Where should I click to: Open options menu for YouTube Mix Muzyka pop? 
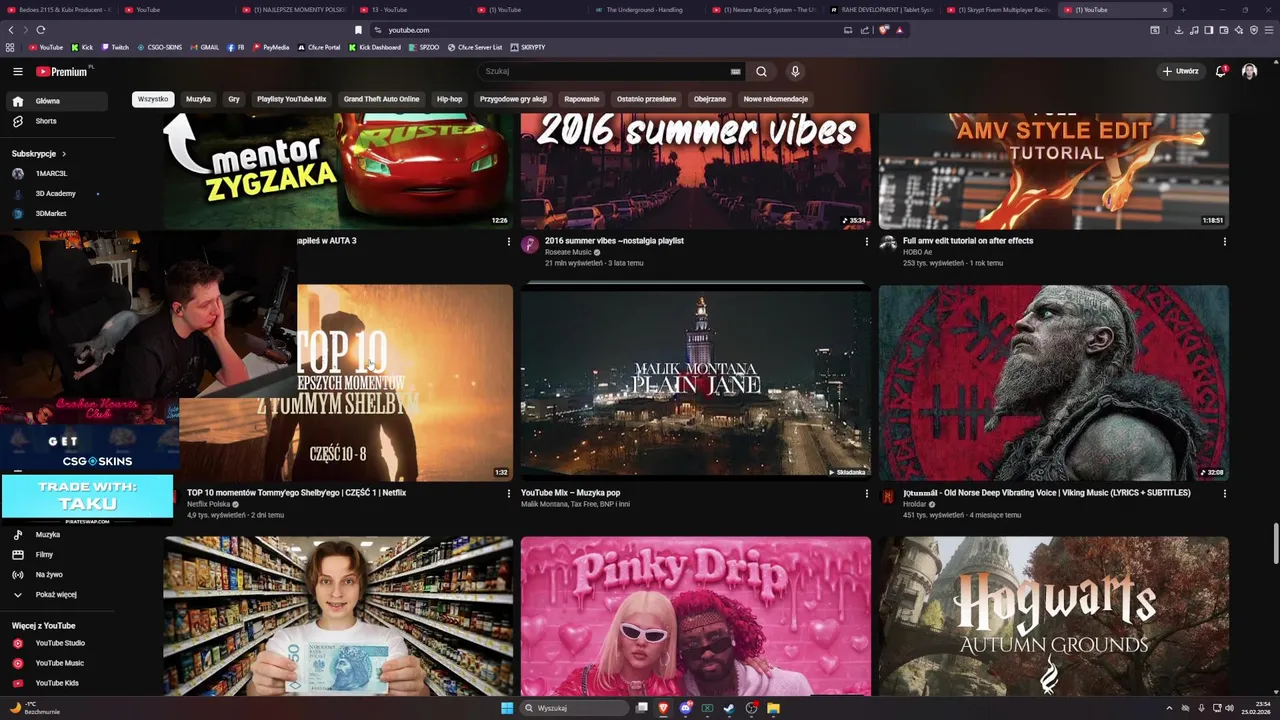867,493
